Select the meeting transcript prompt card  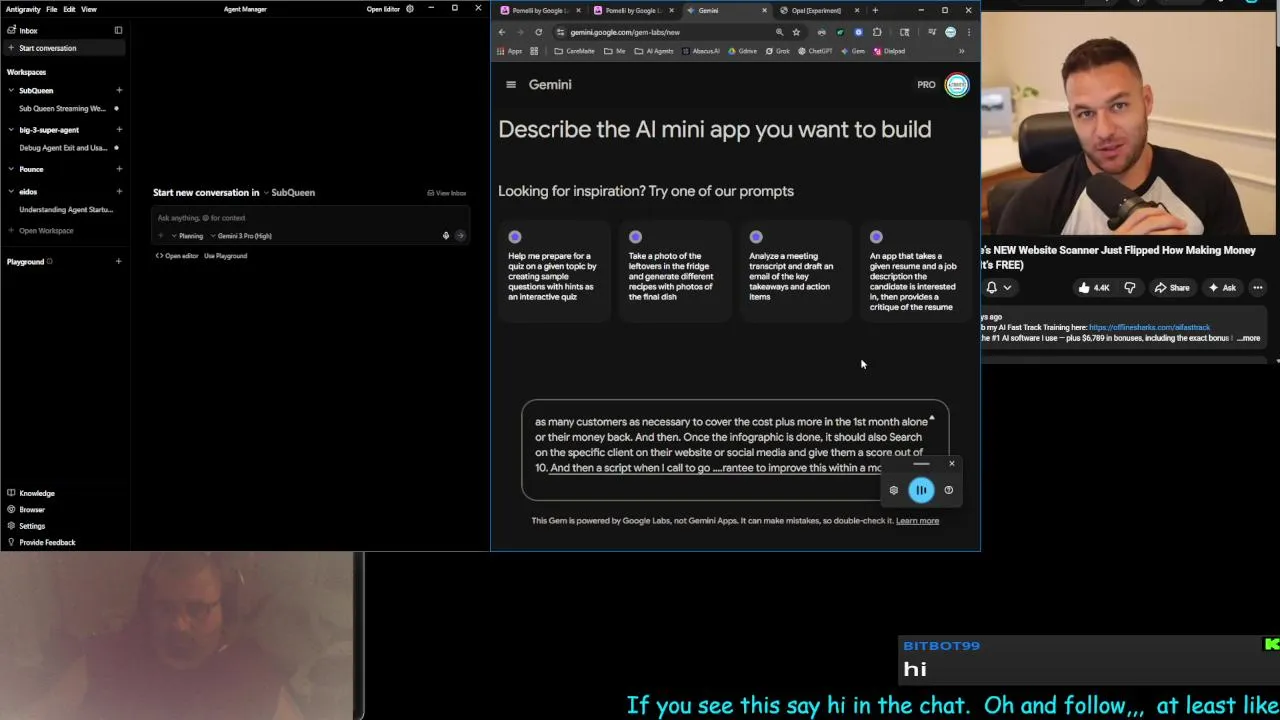[794, 271]
